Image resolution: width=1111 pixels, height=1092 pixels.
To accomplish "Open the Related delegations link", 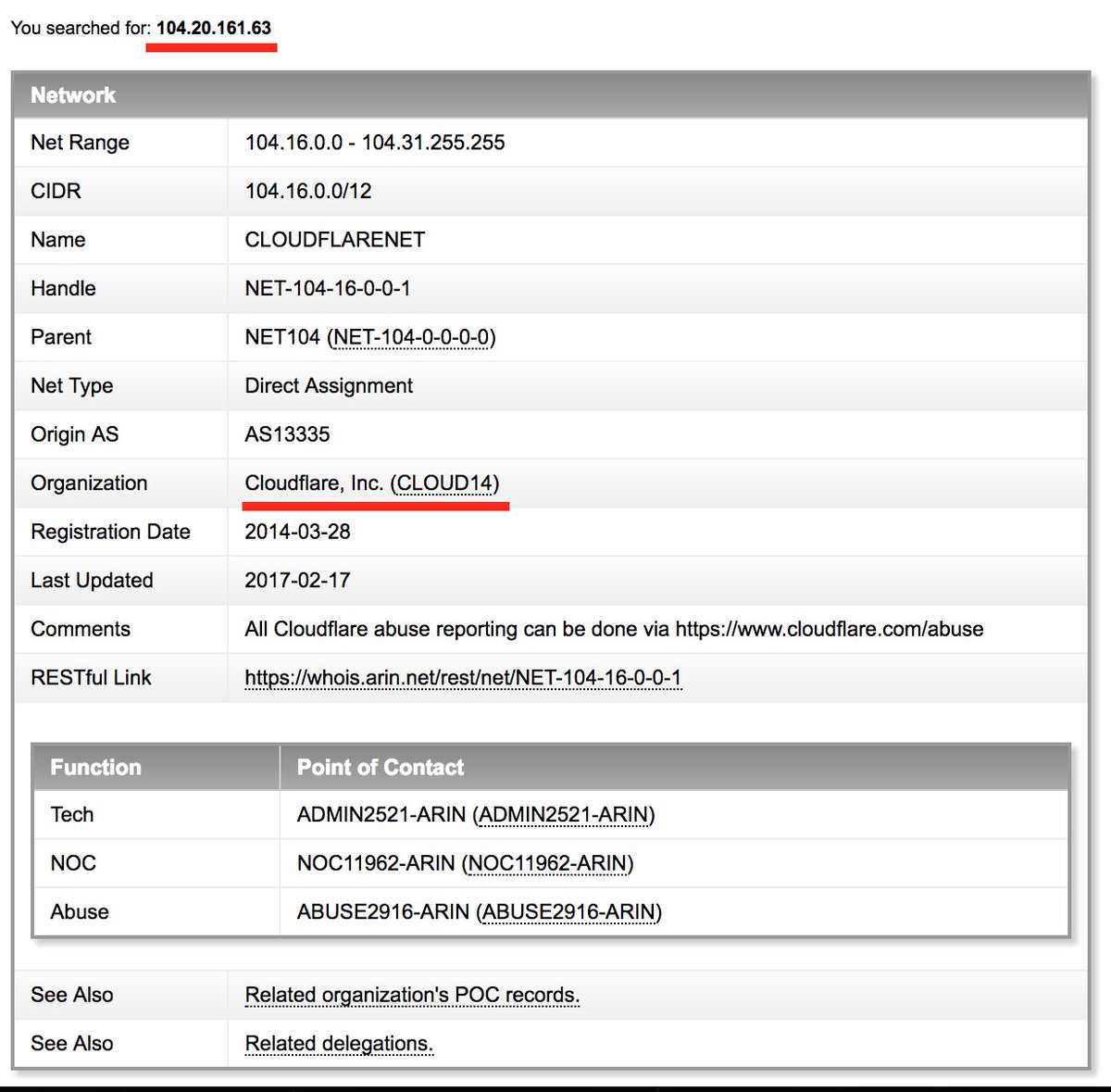I will [x=339, y=1044].
